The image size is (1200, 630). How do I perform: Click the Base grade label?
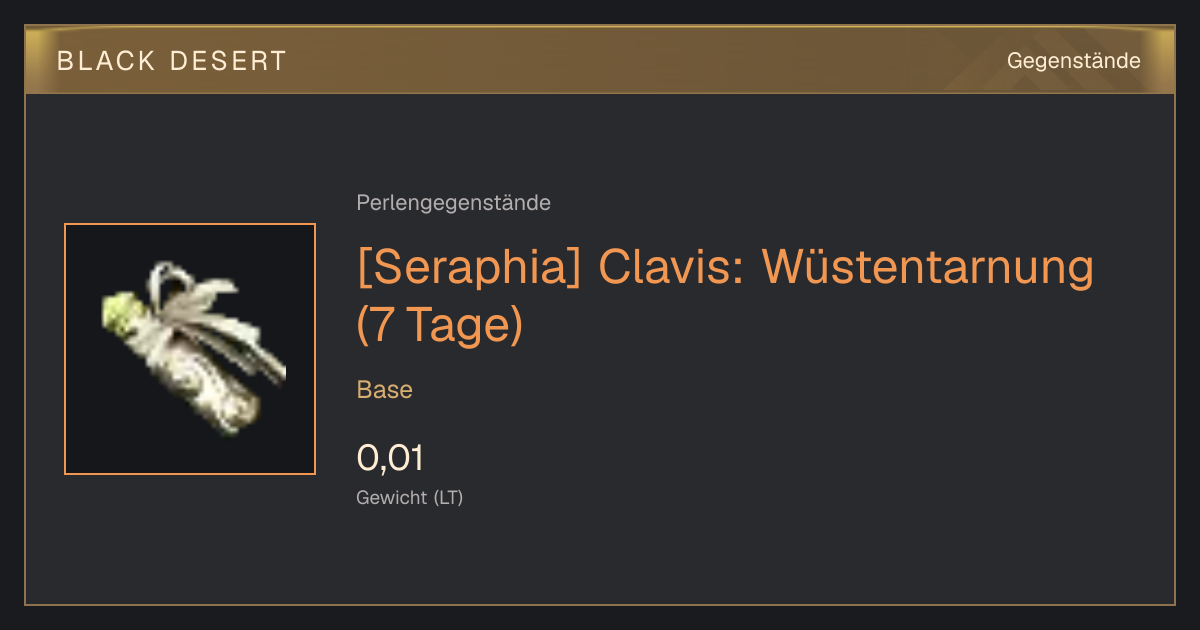tap(385, 390)
